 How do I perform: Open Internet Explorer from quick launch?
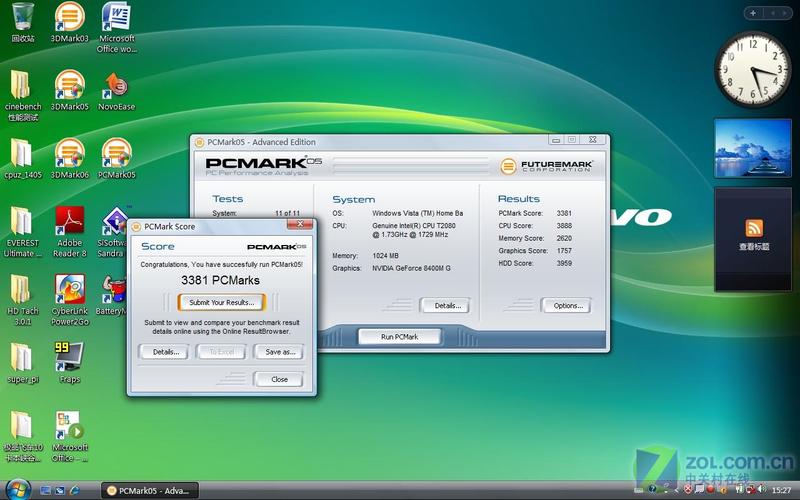(x=74, y=491)
